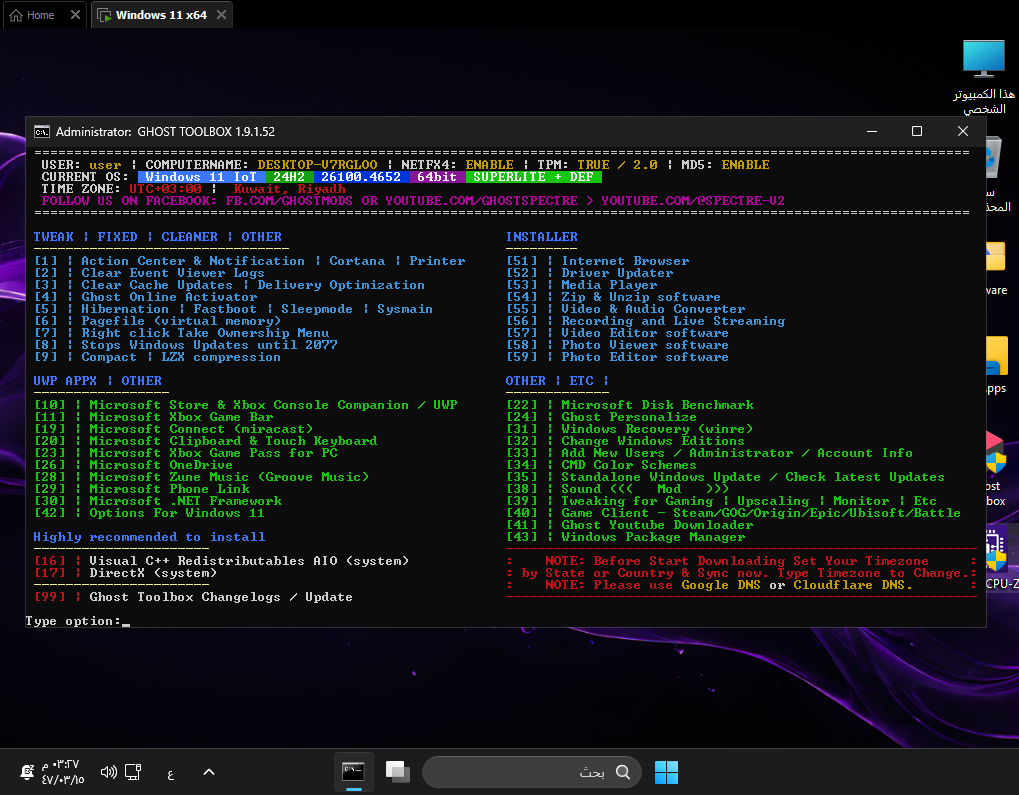Click 'Change Windows Editions' entry
Image resolution: width=1019 pixels, height=795 pixels.
(626, 441)
